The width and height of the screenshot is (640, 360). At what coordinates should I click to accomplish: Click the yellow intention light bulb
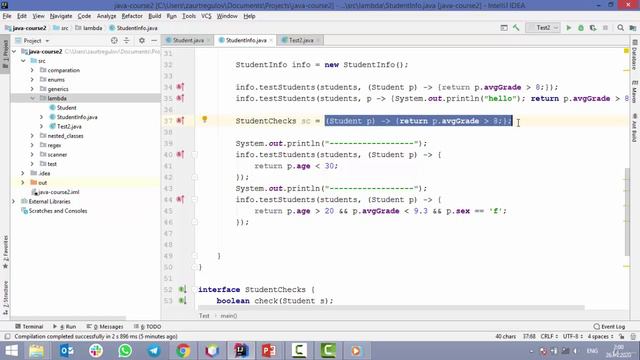(x=204, y=119)
